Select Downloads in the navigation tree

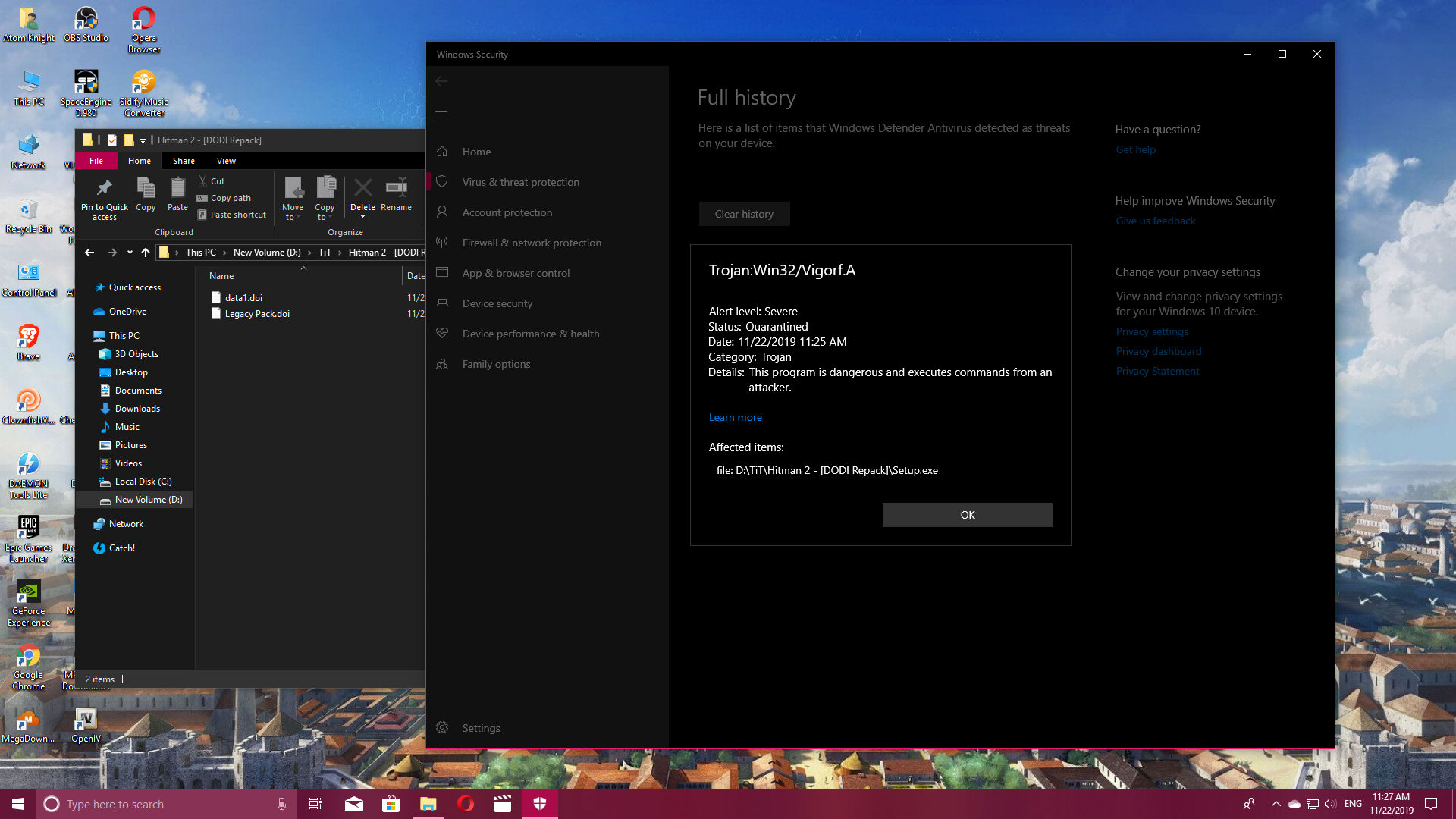[137, 409]
